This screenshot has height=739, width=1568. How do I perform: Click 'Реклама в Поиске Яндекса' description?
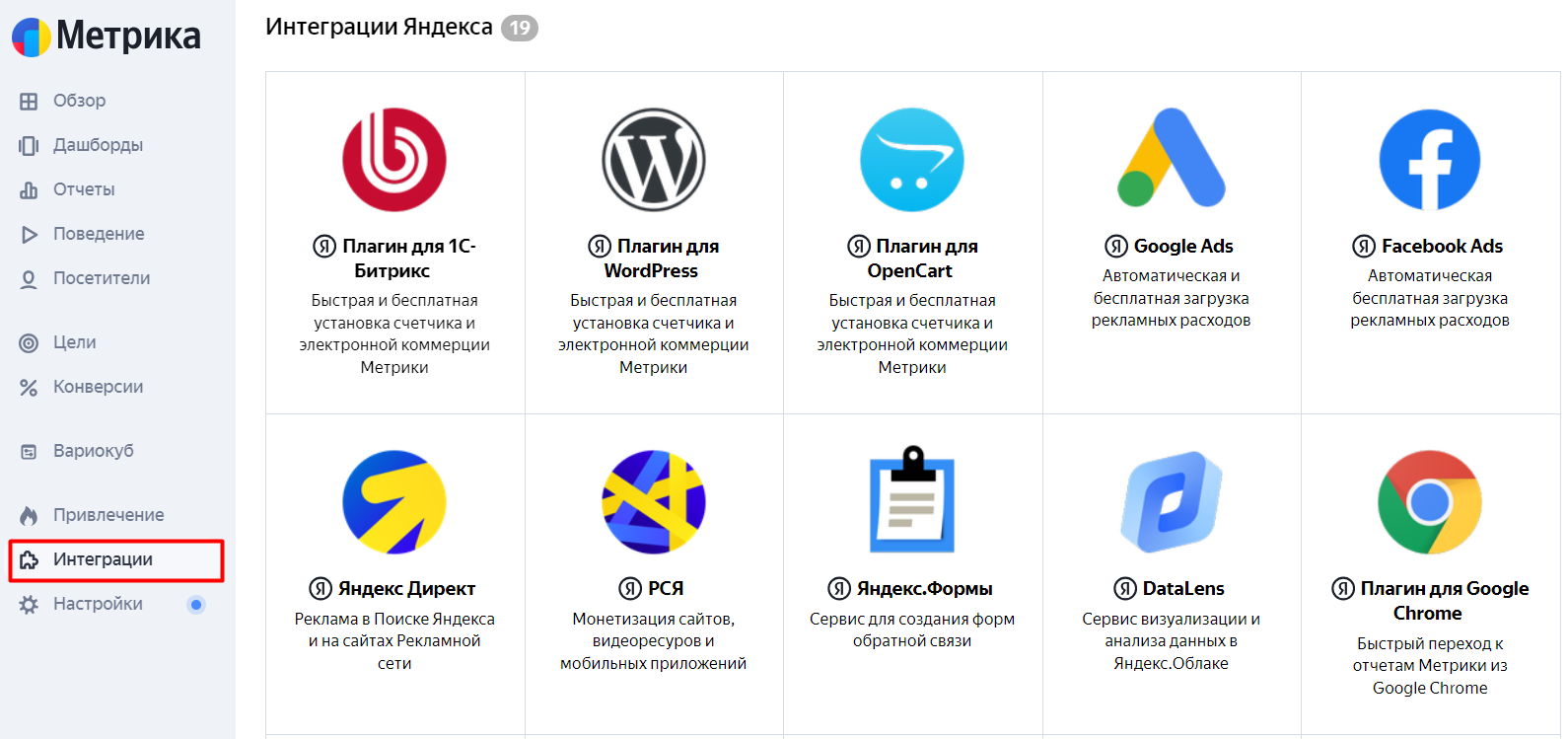click(x=394, y=641)
